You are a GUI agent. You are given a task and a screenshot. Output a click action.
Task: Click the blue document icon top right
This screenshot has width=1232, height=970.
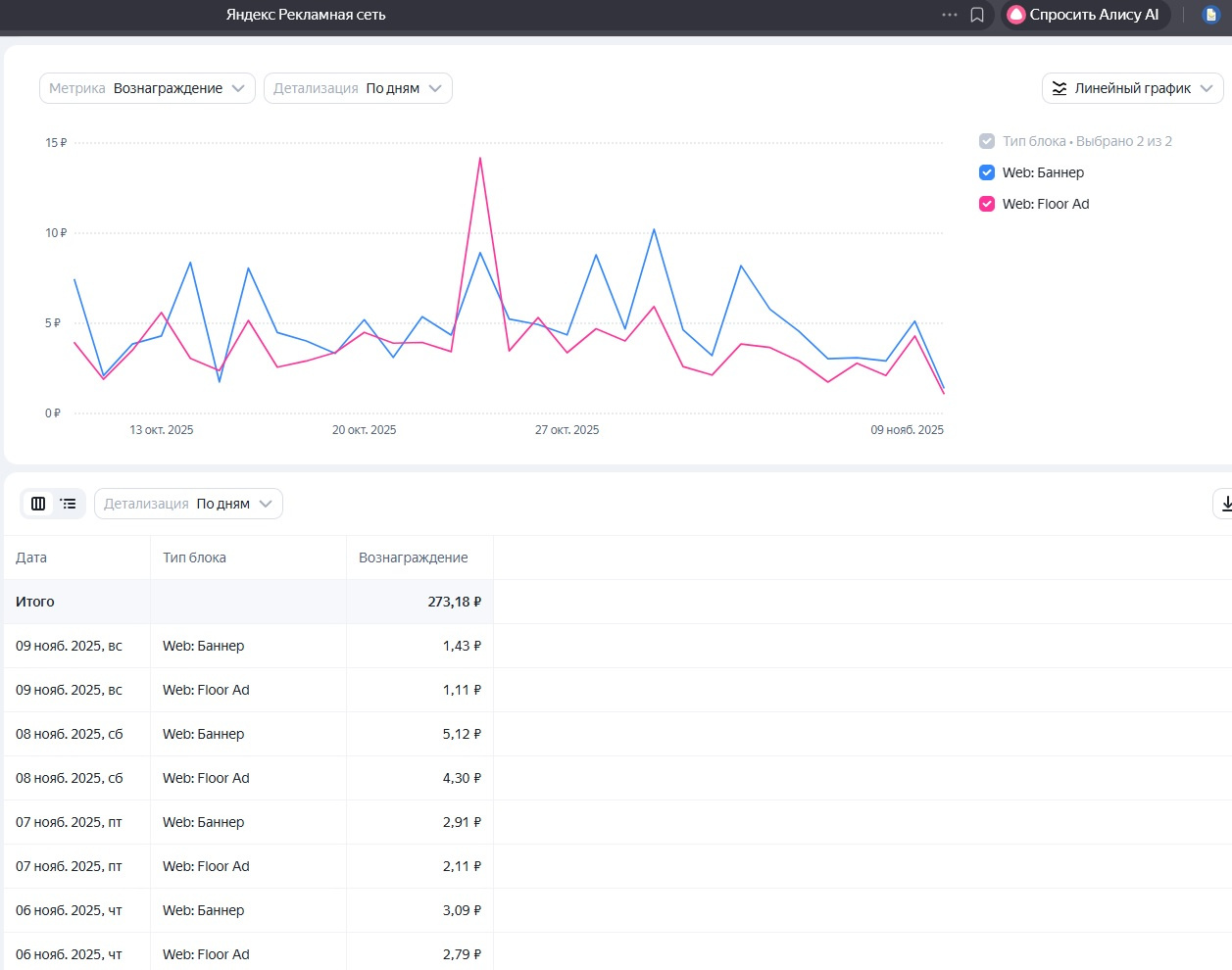1211,15
